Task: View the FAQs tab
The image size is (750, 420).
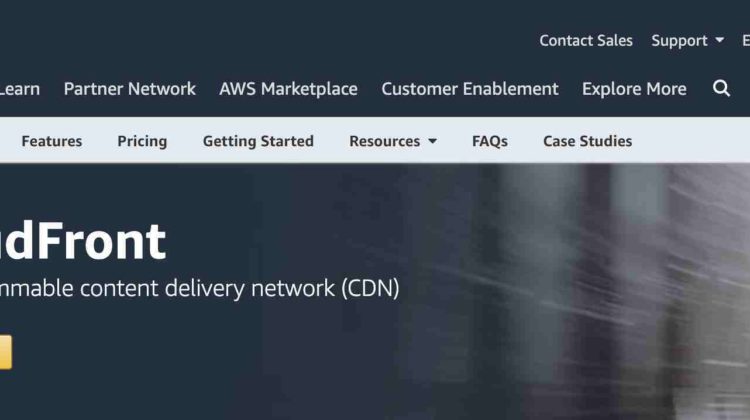Action: pos(490,141)
